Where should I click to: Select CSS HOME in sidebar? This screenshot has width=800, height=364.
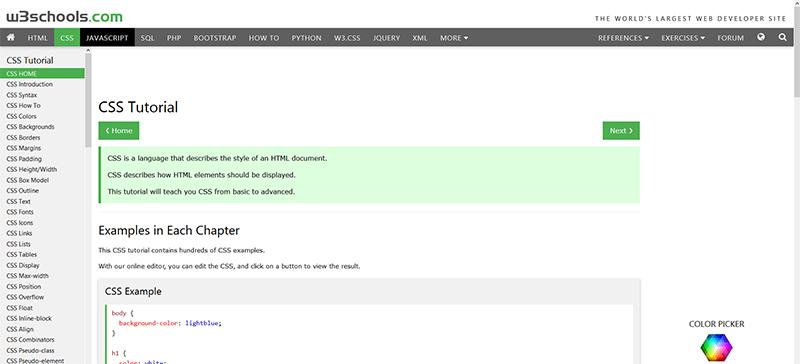click(x=42, y=74)
